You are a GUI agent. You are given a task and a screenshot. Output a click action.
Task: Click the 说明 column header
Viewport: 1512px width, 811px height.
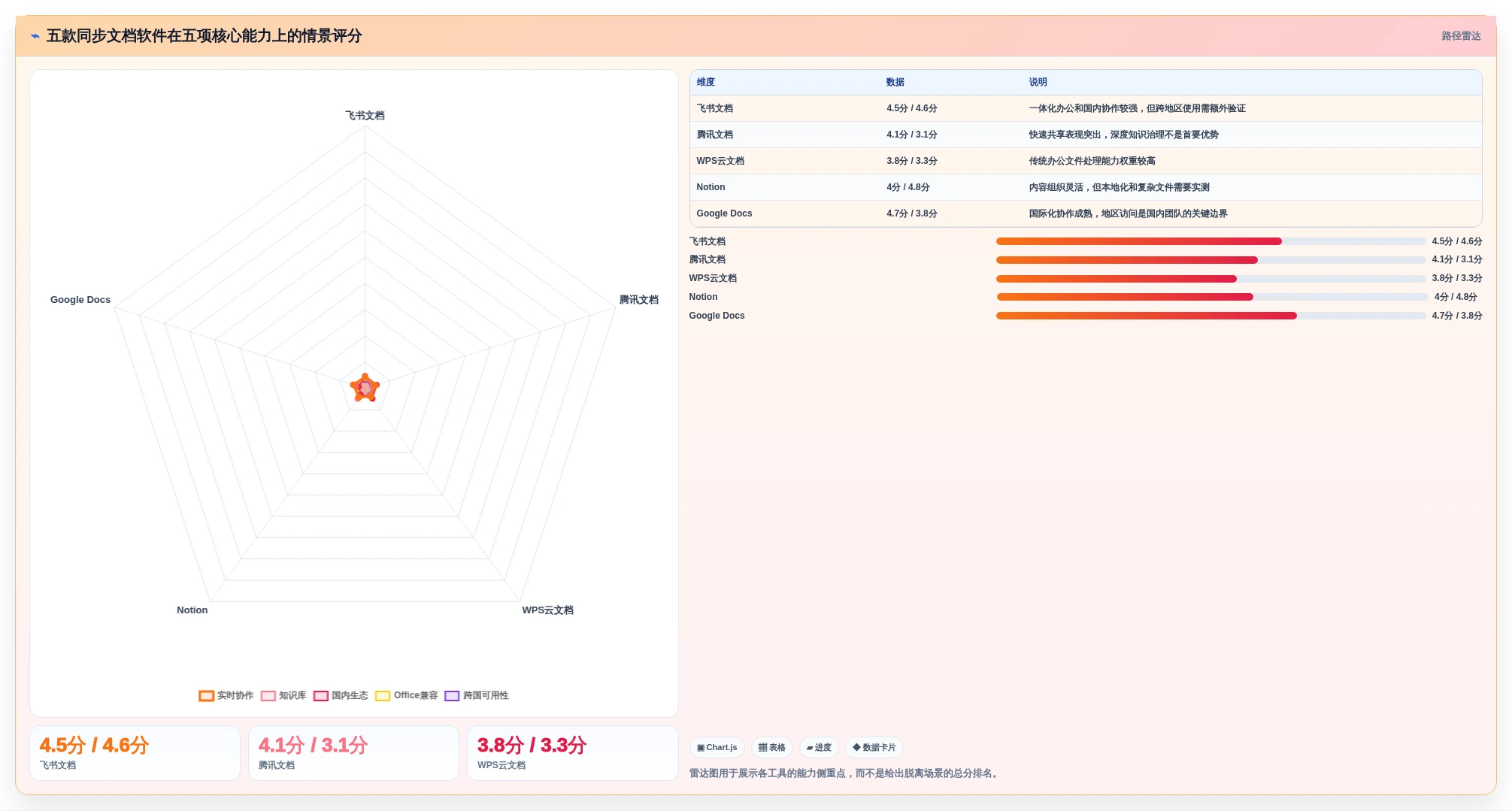click(x=1038, y=82)
